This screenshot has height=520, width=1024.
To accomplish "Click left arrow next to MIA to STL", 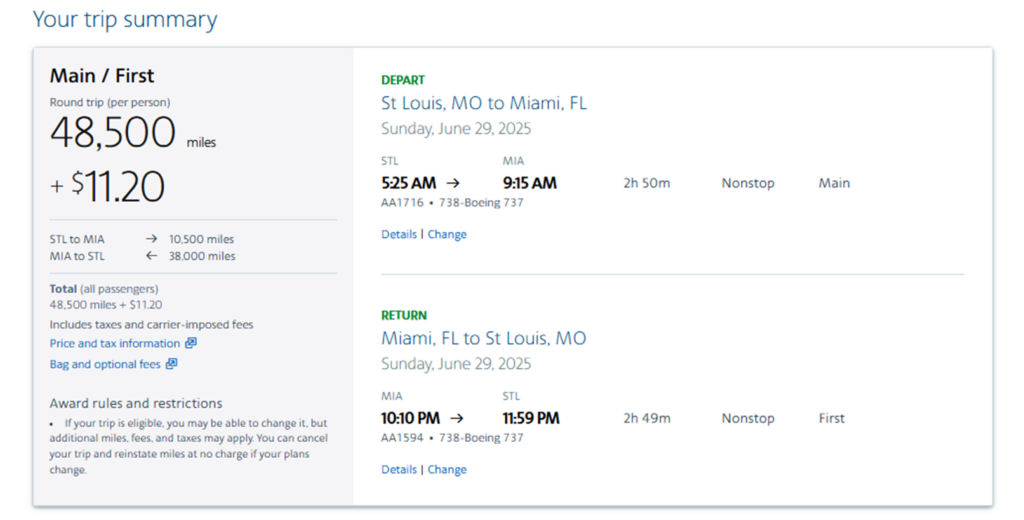I will [x=152, y=256].
